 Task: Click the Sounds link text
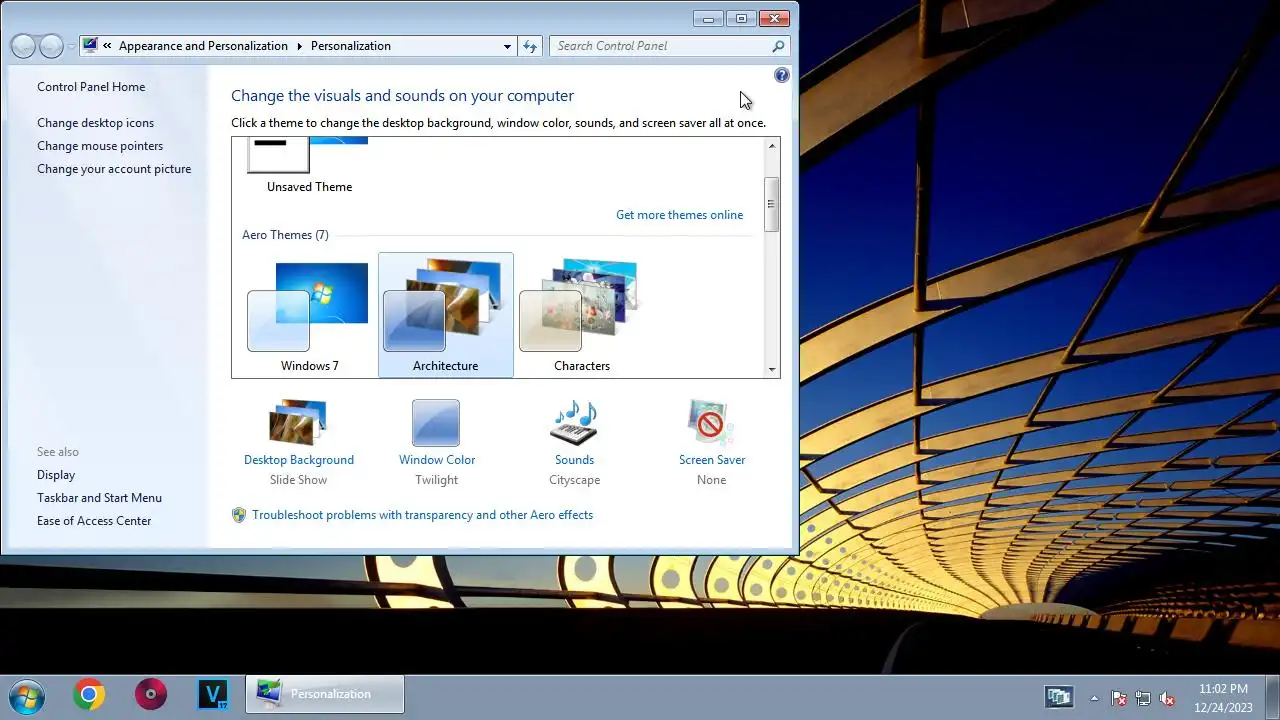point(574,460)
